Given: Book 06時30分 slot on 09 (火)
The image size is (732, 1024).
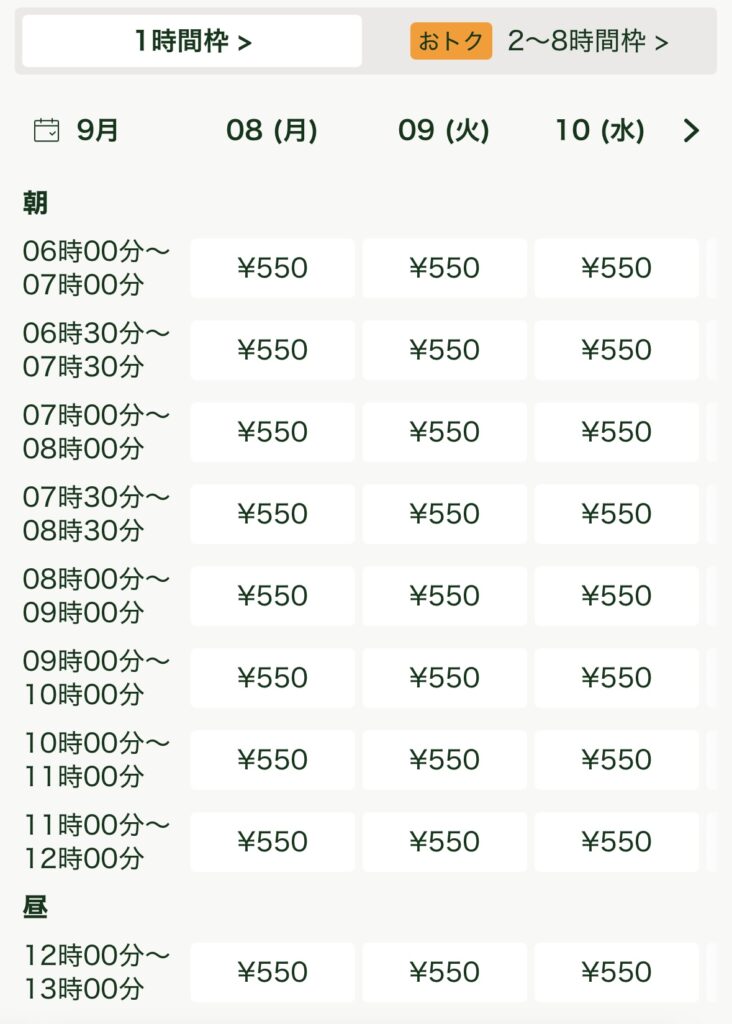Looking at the screenshot, I should coord(444,350).
